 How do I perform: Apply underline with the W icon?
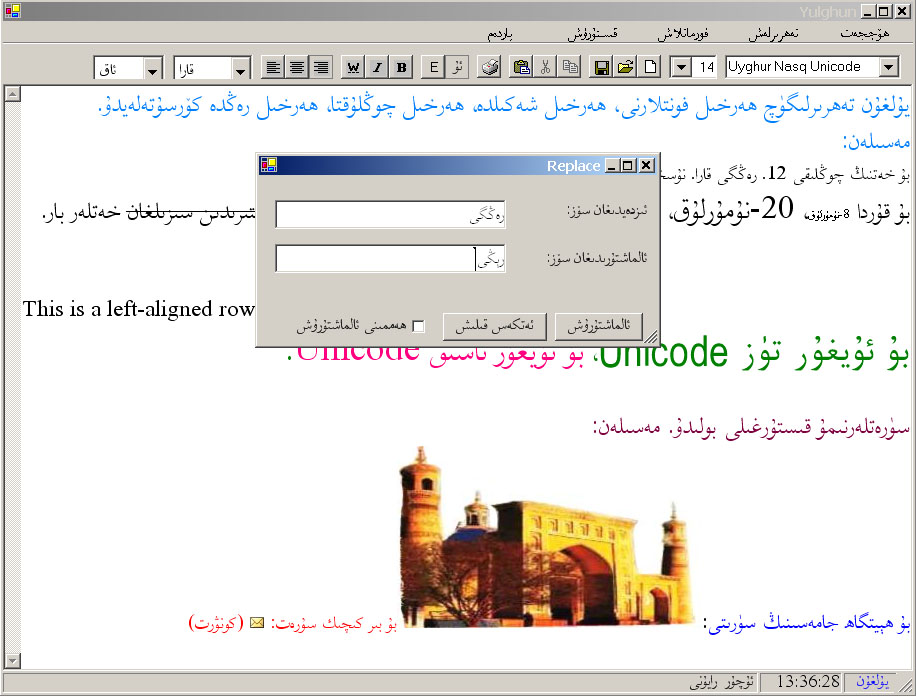(x=353, y=68)
